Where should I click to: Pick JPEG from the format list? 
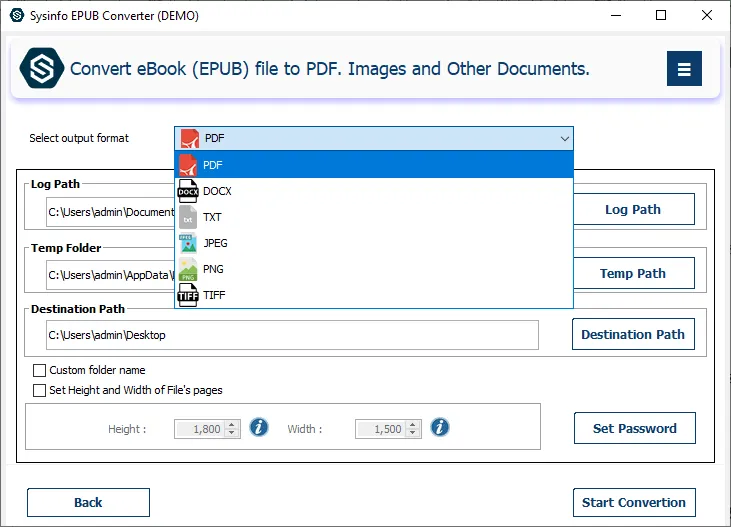pyautogui.click(x=374, y=243)
